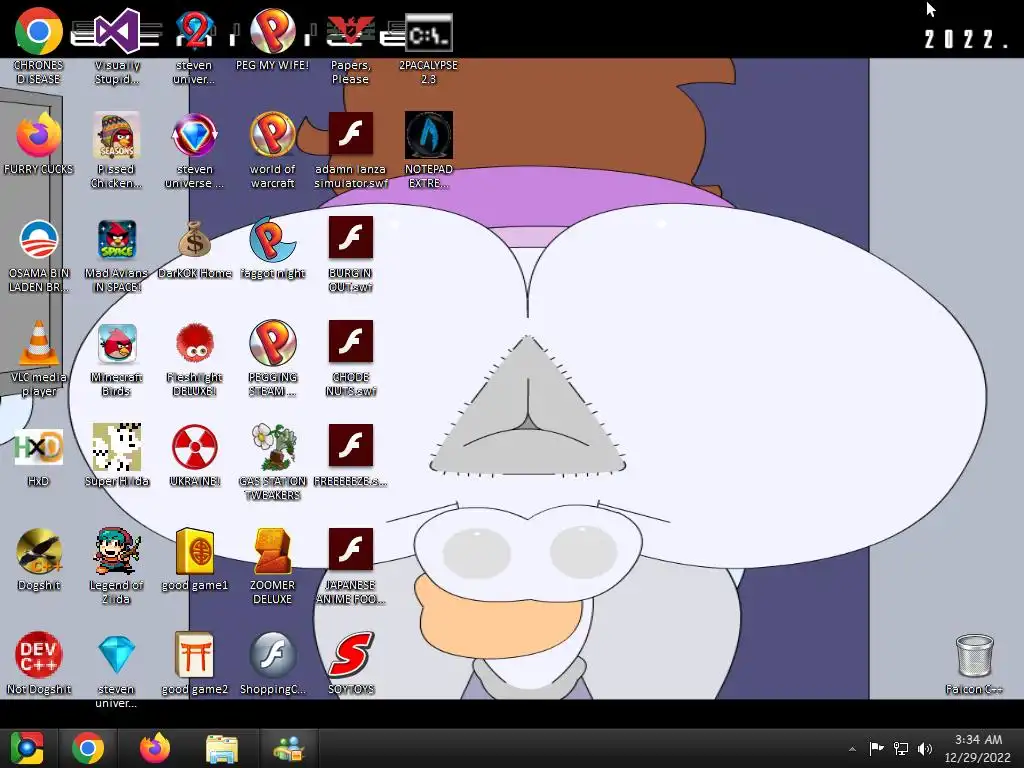Launch Firefox from the taskbar
The width and height of the screenshot is (1024, 768).
click(155, 748)
